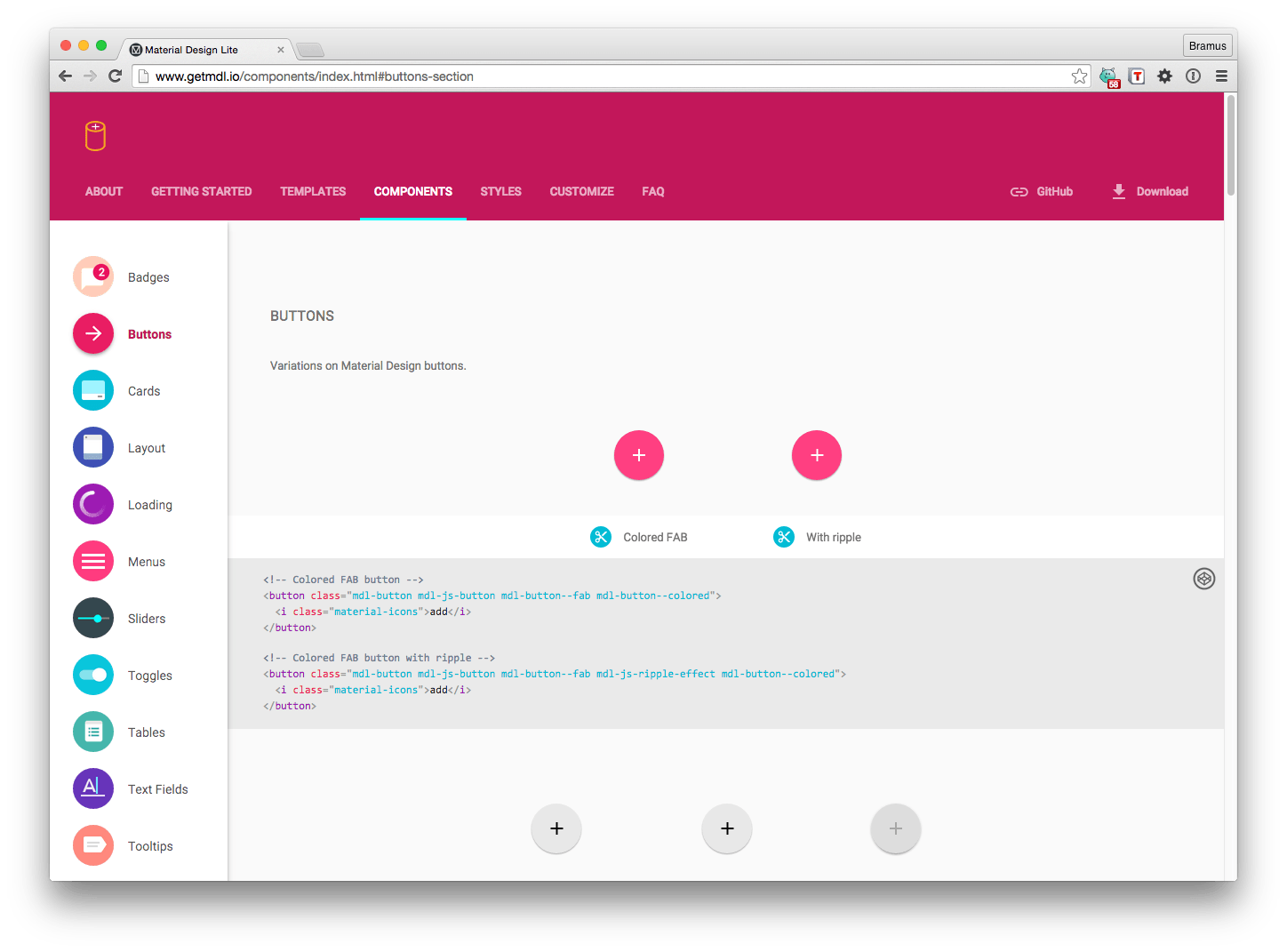
Task: Select the Sliders sidebar icon
Action: (x=92, y=618)
